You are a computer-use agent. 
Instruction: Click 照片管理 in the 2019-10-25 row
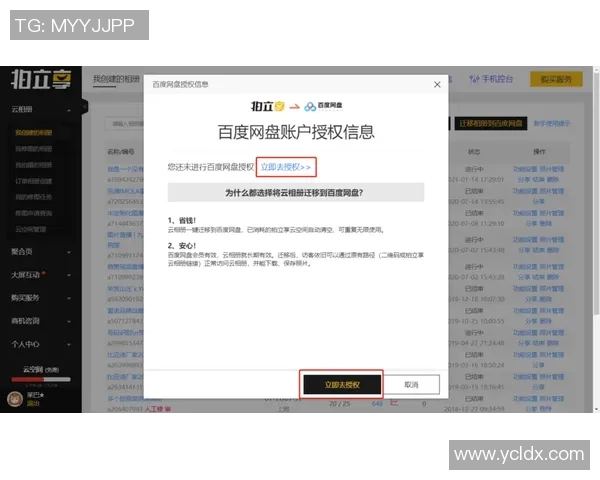(552, 310)
